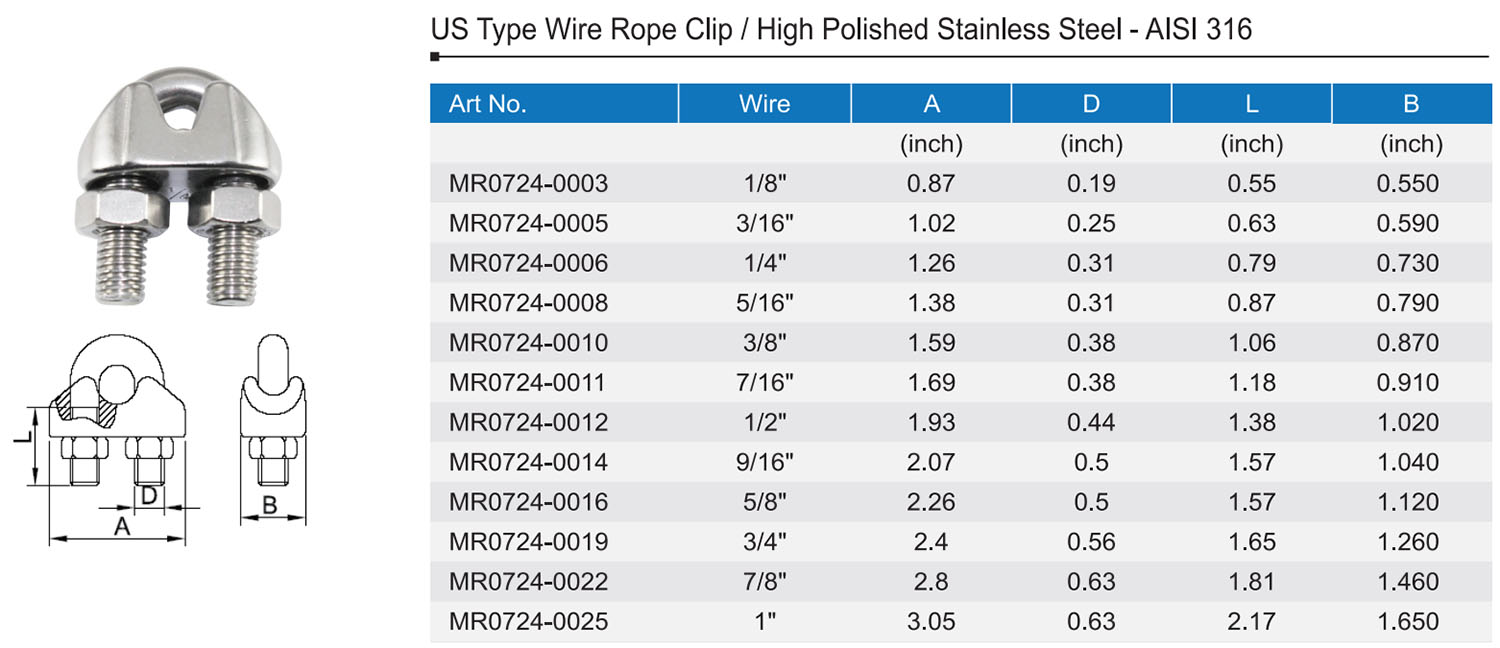
Task: Click the 'A' dimension label on the diagram
Action: [x=122, y=527]
